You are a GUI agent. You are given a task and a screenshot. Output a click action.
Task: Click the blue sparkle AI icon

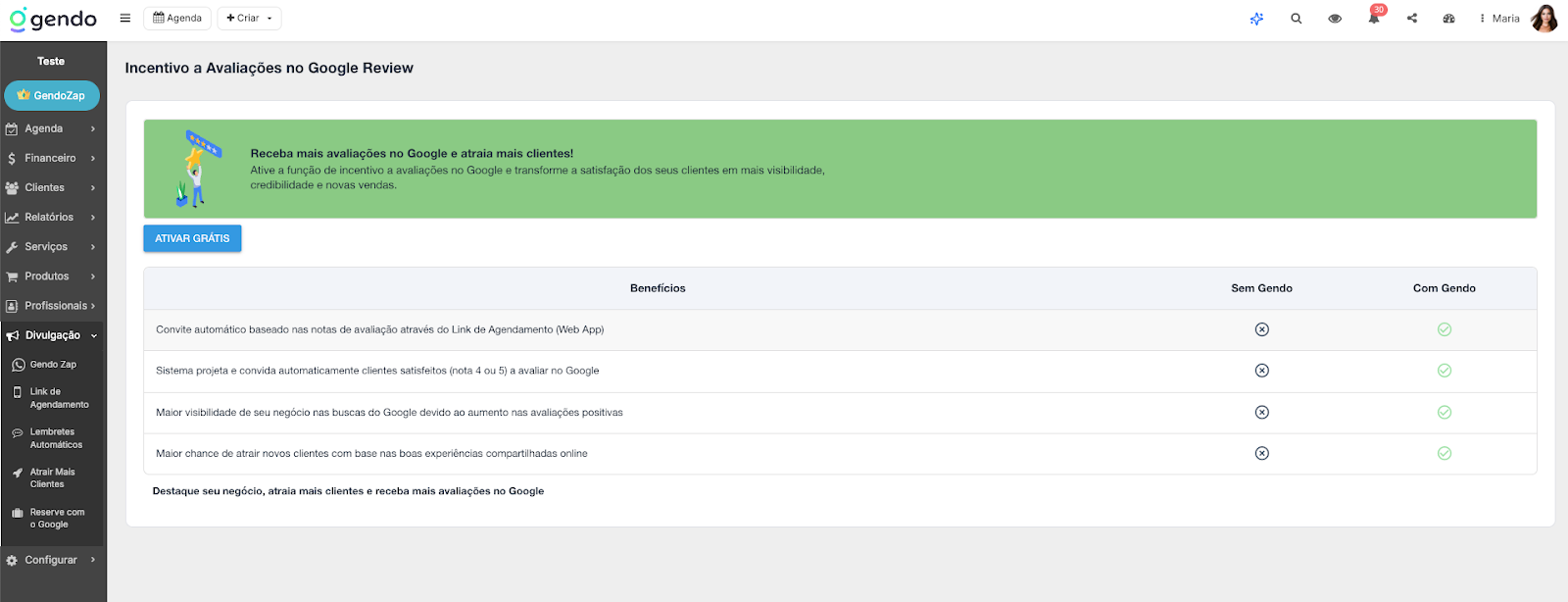pos(1256,19)
